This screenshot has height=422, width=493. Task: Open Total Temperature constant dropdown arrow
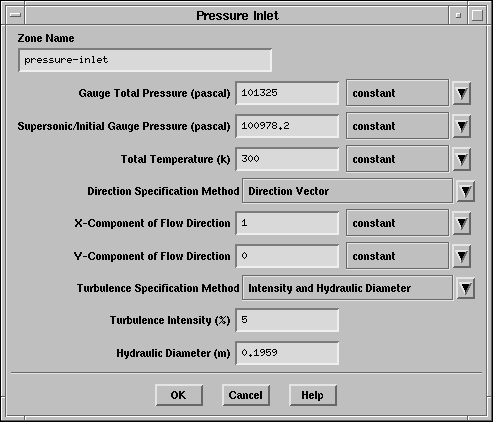tap(462, 159)
